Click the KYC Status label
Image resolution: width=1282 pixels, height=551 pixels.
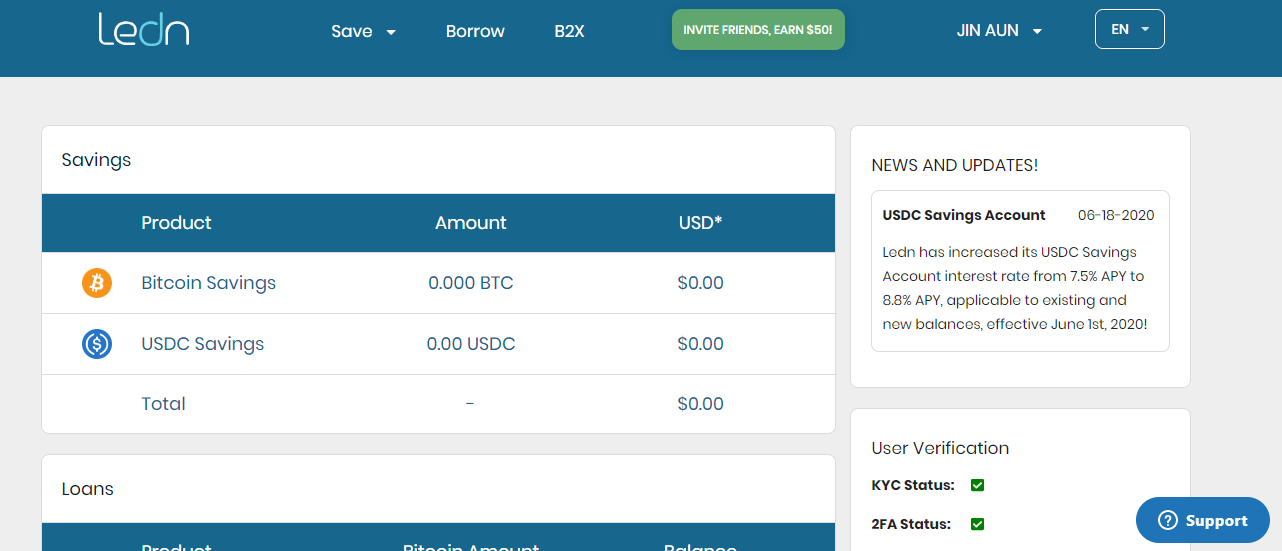913,485
